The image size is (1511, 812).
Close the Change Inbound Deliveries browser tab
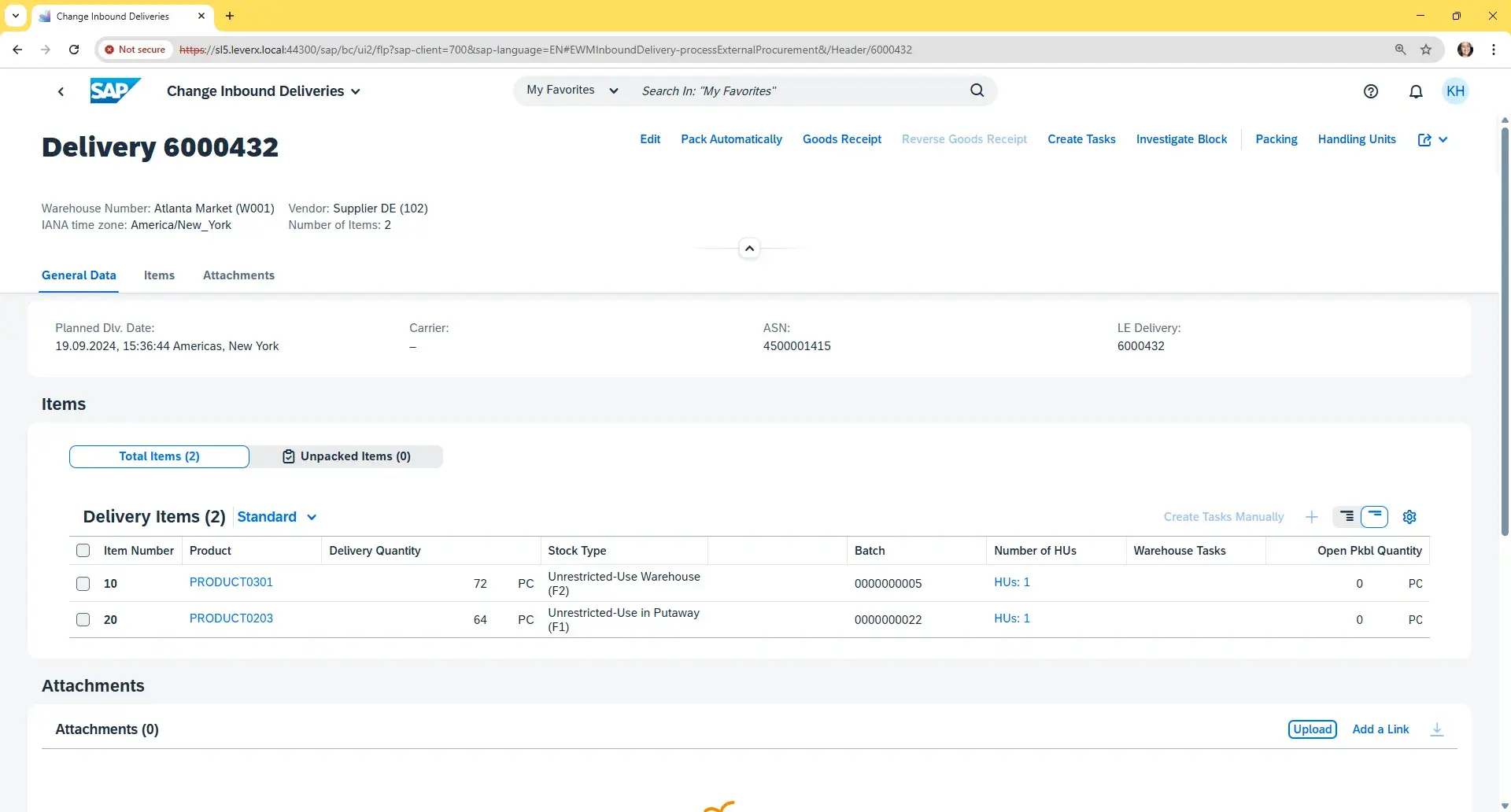201,16
